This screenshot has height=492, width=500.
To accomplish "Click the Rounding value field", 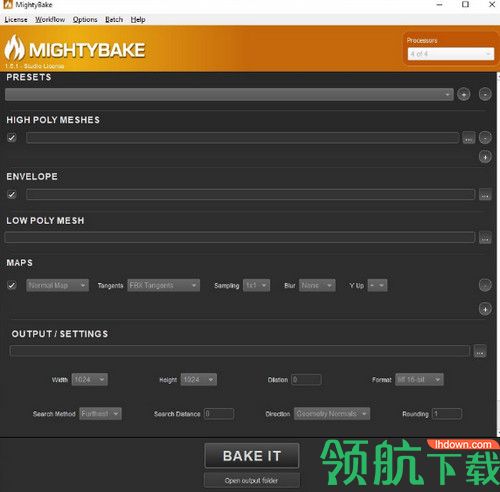I will [x=447, y=414].
